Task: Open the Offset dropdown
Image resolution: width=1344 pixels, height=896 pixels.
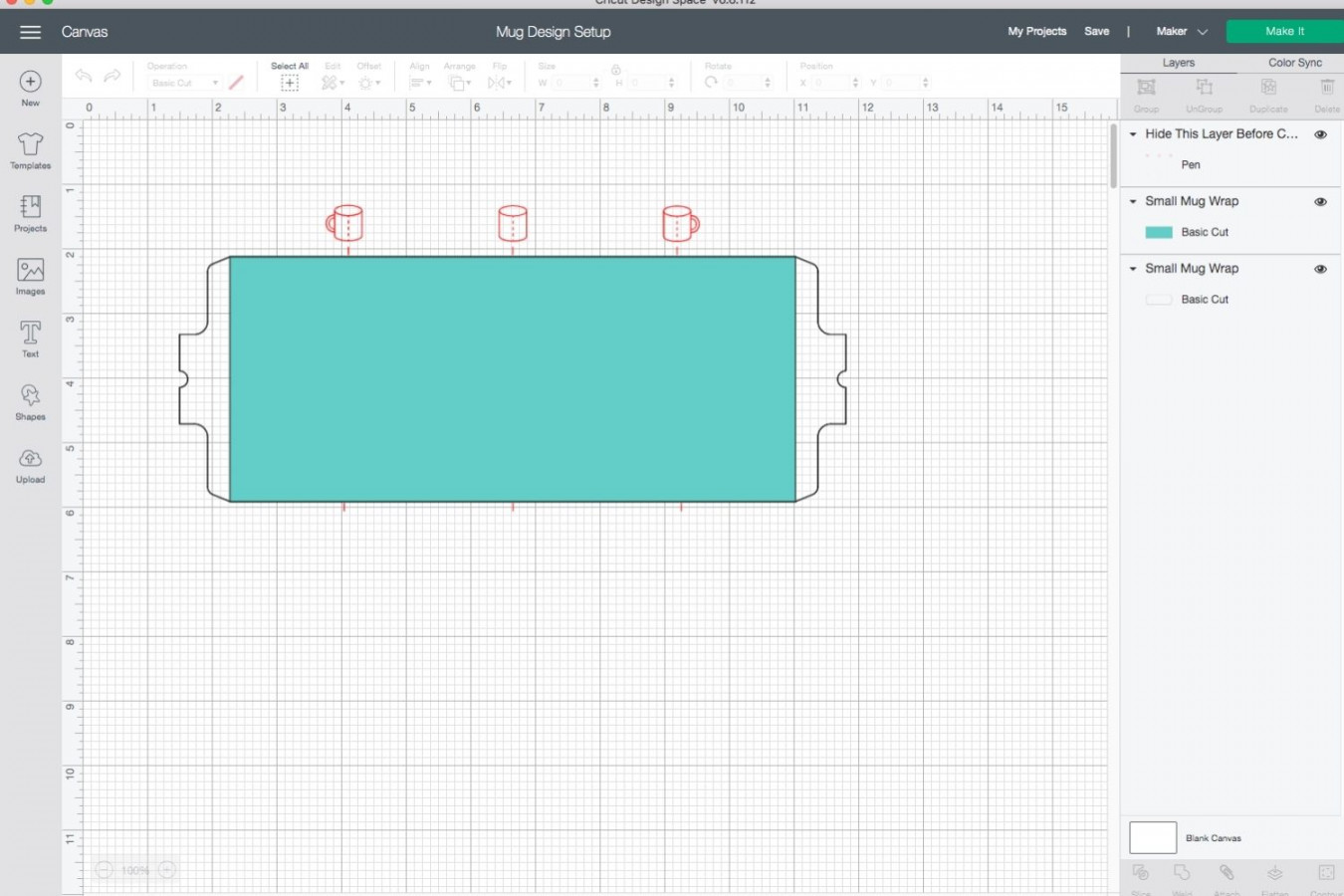Action: [x=369, y=83]
